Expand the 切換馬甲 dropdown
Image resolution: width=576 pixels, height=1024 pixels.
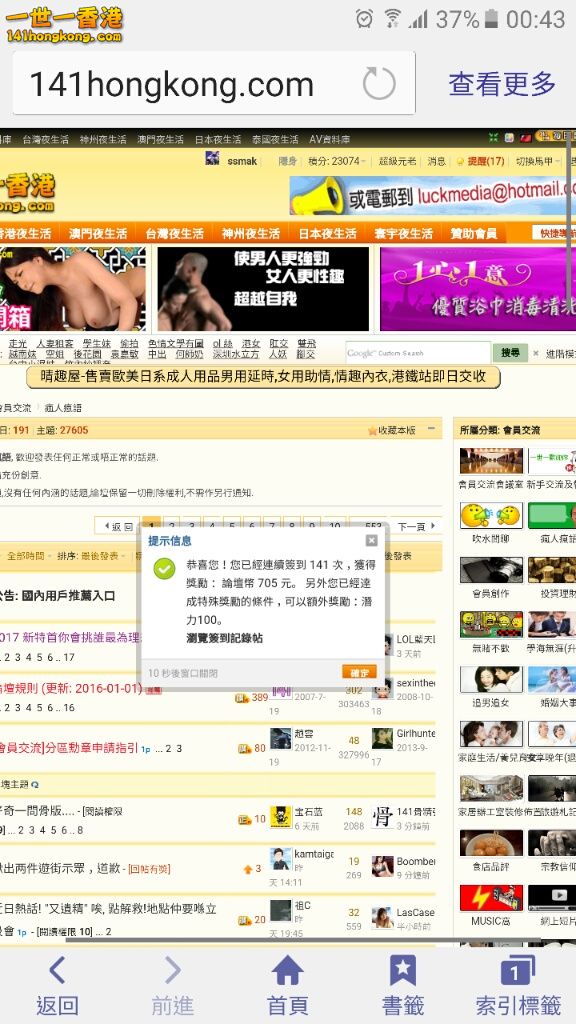point(538,161)
